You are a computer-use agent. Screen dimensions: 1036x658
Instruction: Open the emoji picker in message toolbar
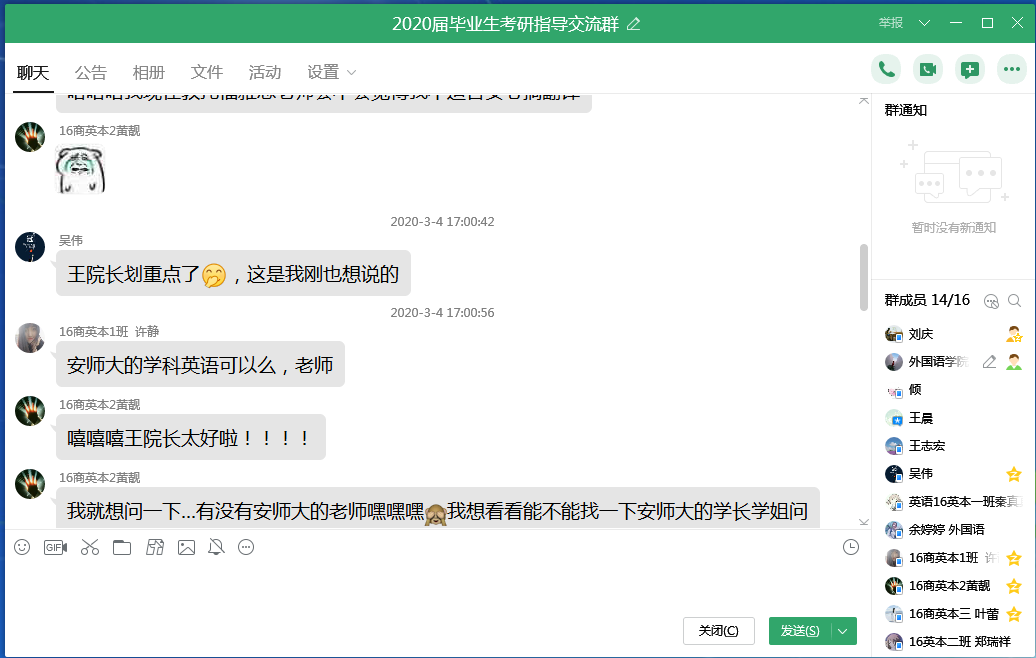tap(22, 547)
